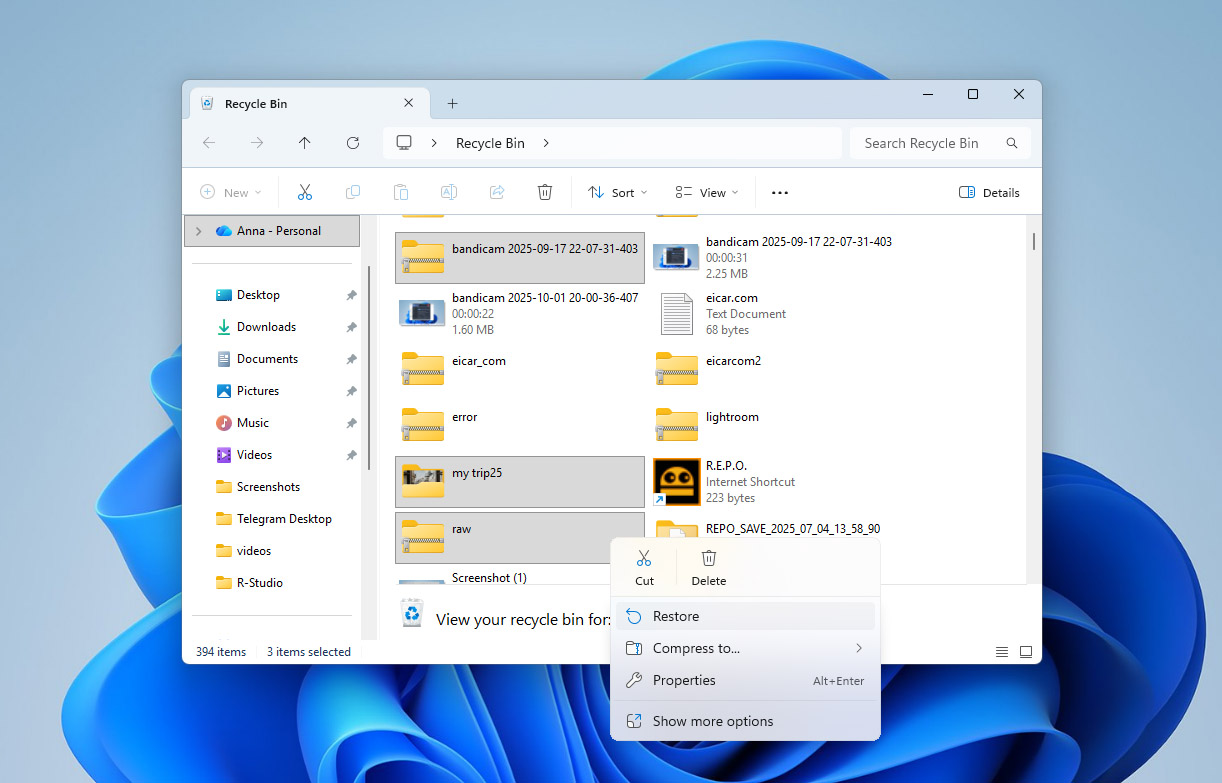Screen dimensions: 1222x783
Task: Open the Sort dropdown
Action: (x=616, y=191)
